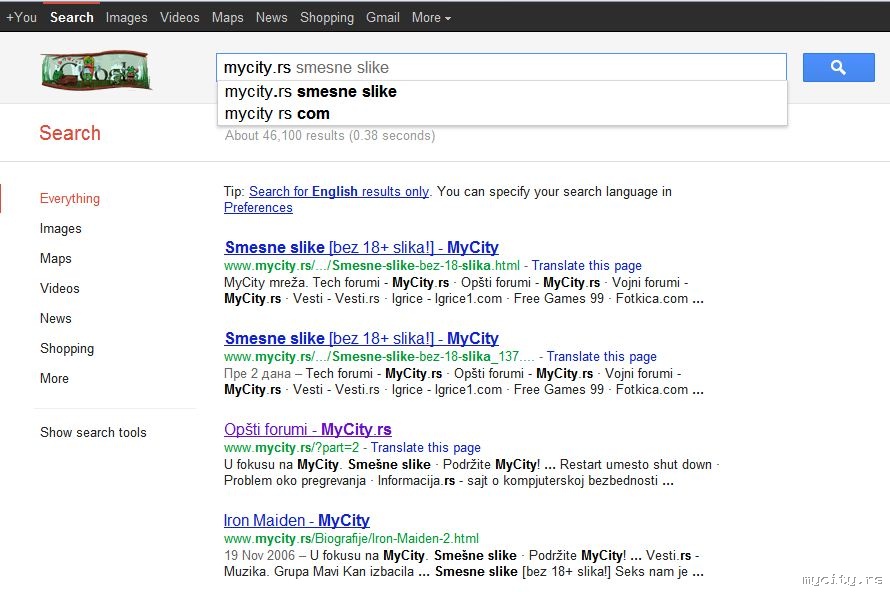Open the Preferences link
Viewport: 890px width, 592px height.
(258, 208)
